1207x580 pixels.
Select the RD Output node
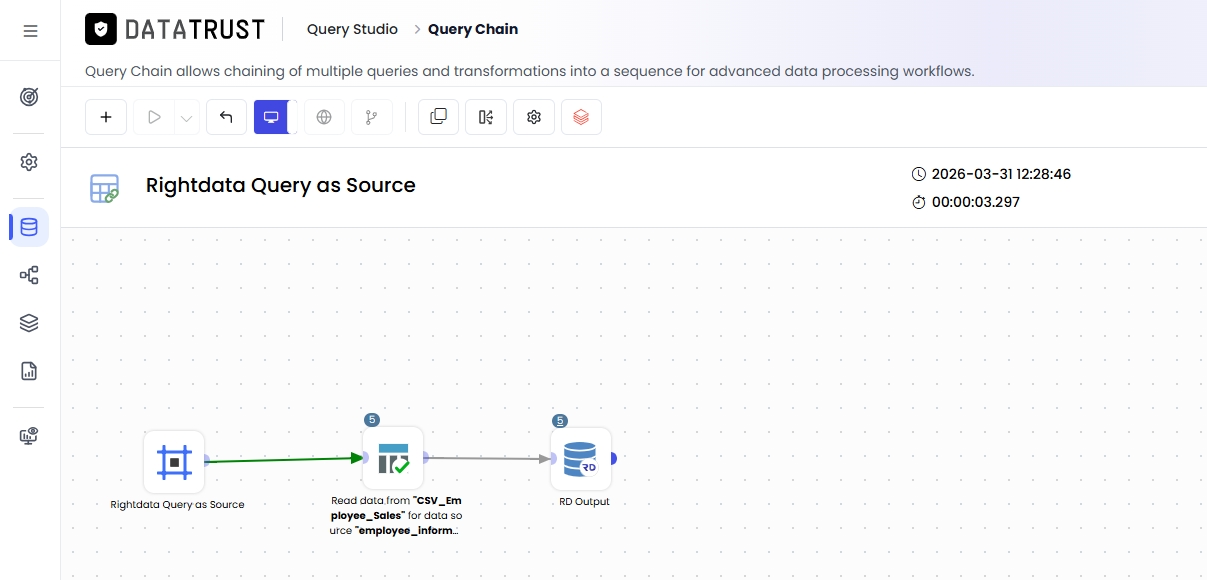(x=581, y=459)
